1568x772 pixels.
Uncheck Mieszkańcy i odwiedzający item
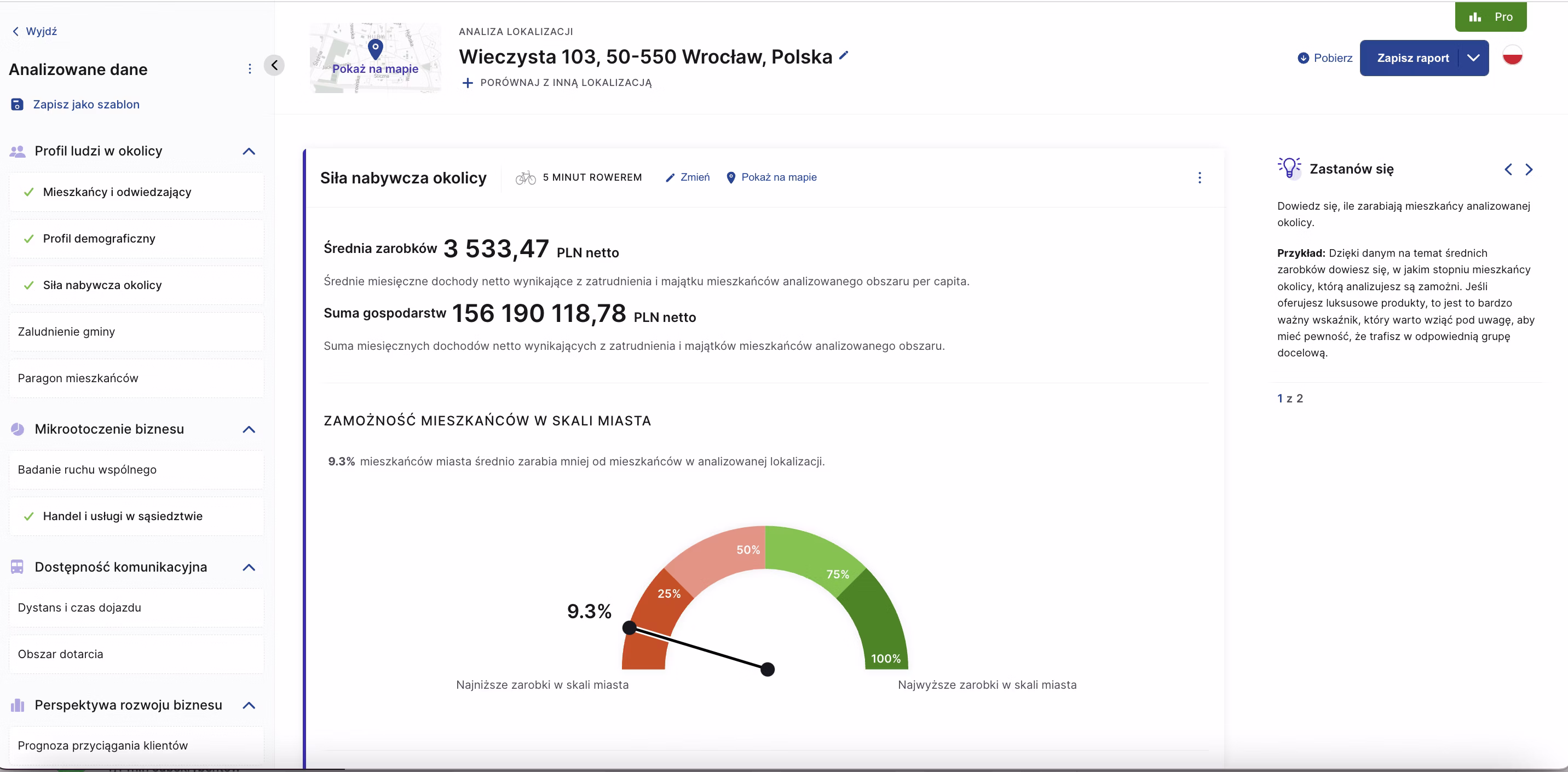click(117, 192)
